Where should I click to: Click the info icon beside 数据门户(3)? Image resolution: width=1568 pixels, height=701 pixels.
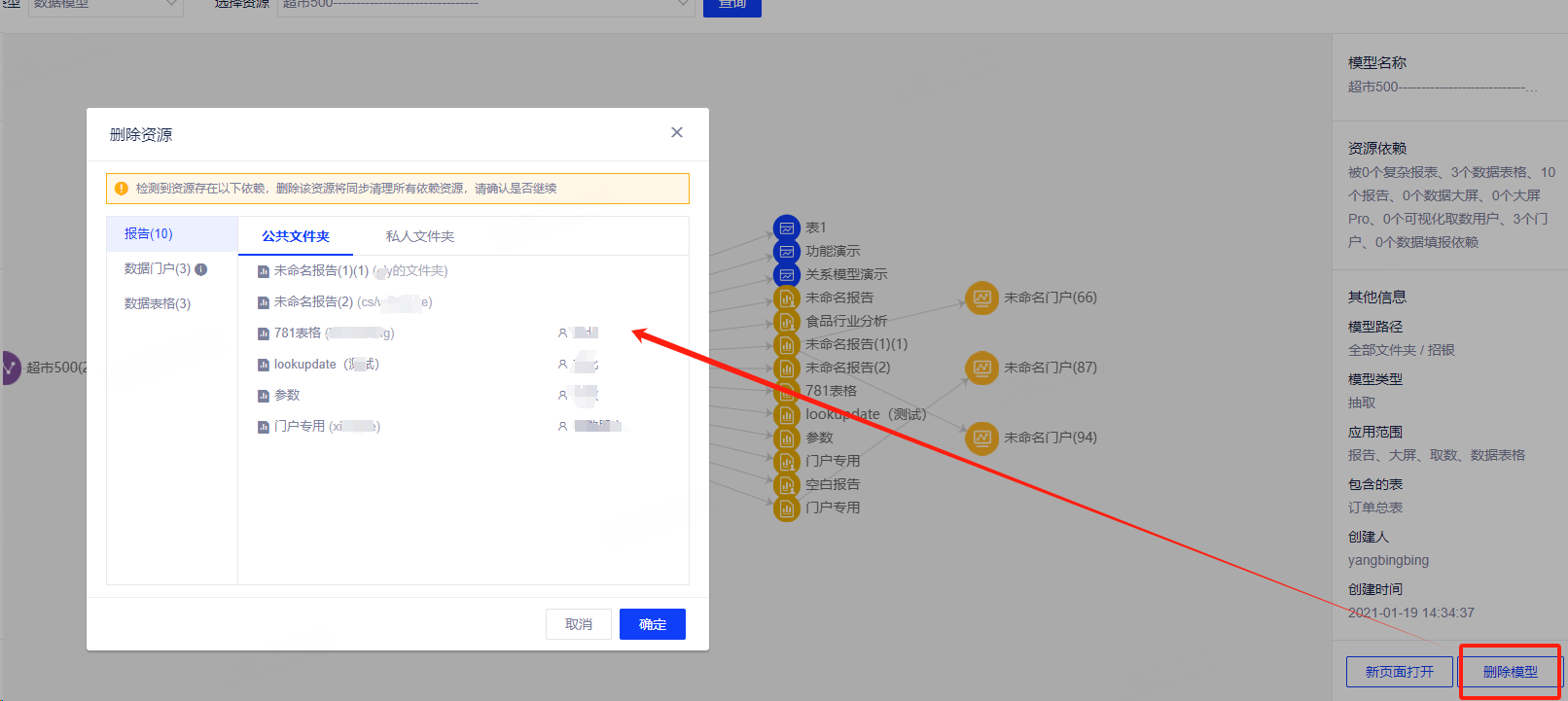pyautogui.click(x=201, y=269)
